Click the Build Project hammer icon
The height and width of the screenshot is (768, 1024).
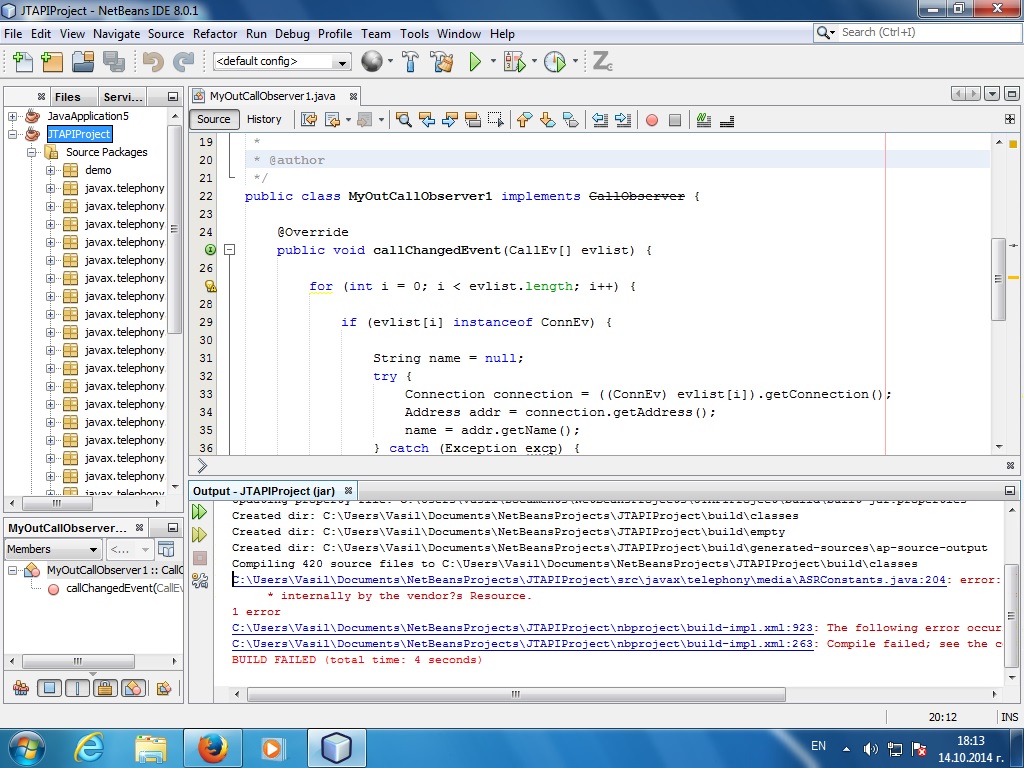410,62
